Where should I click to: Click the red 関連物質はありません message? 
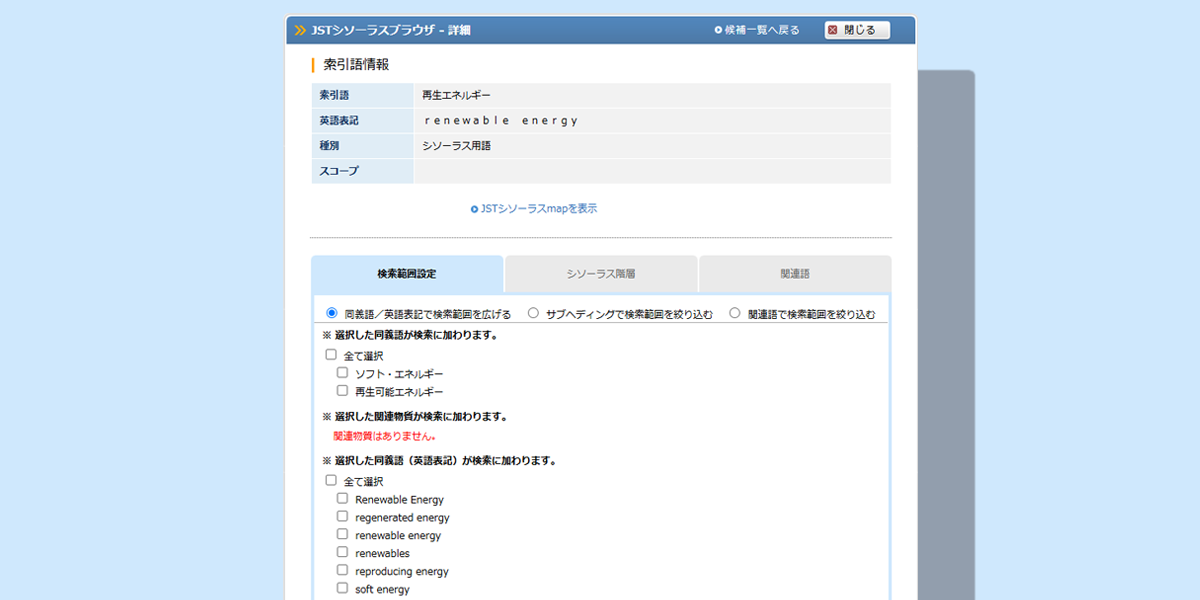tap(385, 436)
